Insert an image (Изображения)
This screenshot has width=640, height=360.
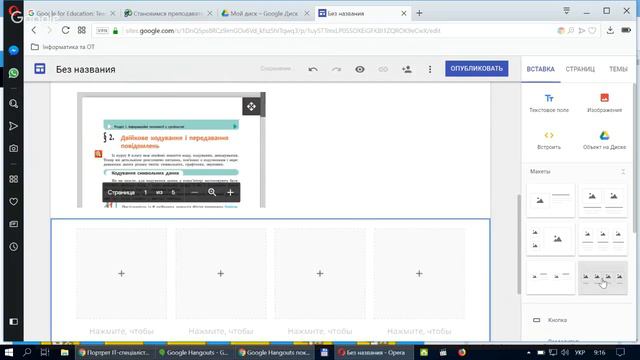(x=604, y=103)
